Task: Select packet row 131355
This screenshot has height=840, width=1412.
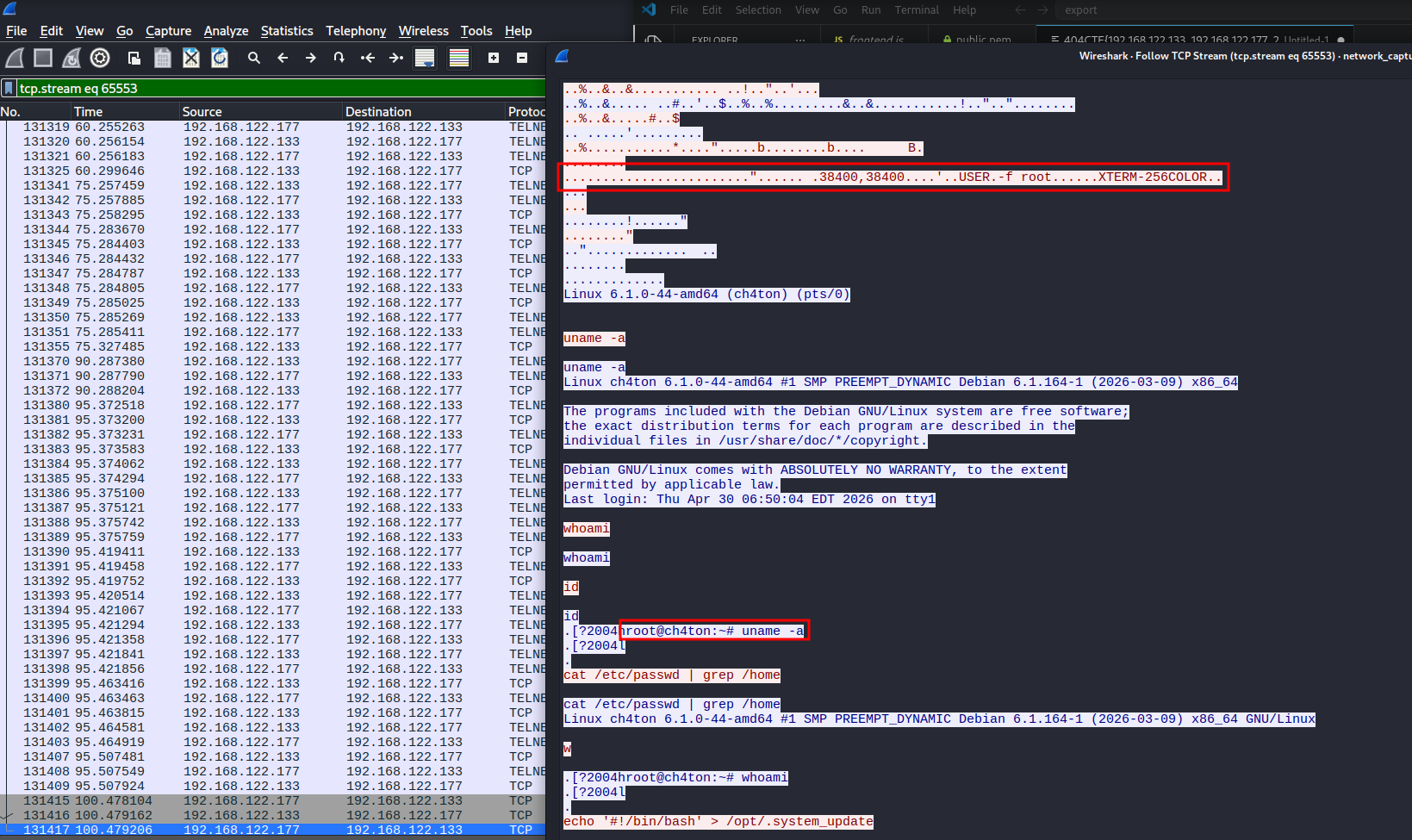Action: click(272, 346)
